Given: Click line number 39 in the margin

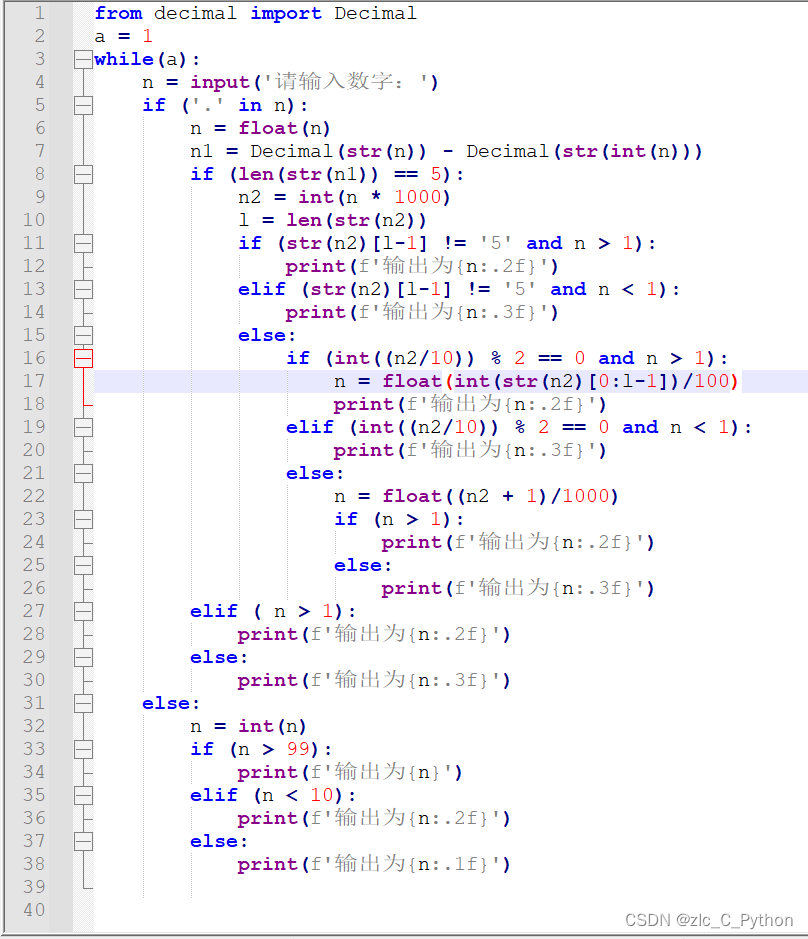Looking at the screenshot, I should point(34,887).
